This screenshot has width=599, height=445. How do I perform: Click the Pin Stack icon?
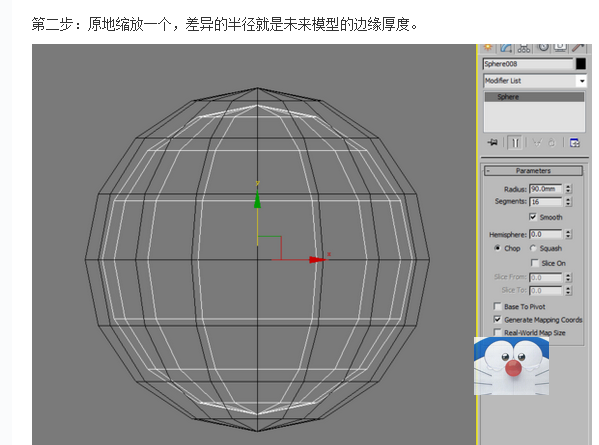(x=493, y=142)
